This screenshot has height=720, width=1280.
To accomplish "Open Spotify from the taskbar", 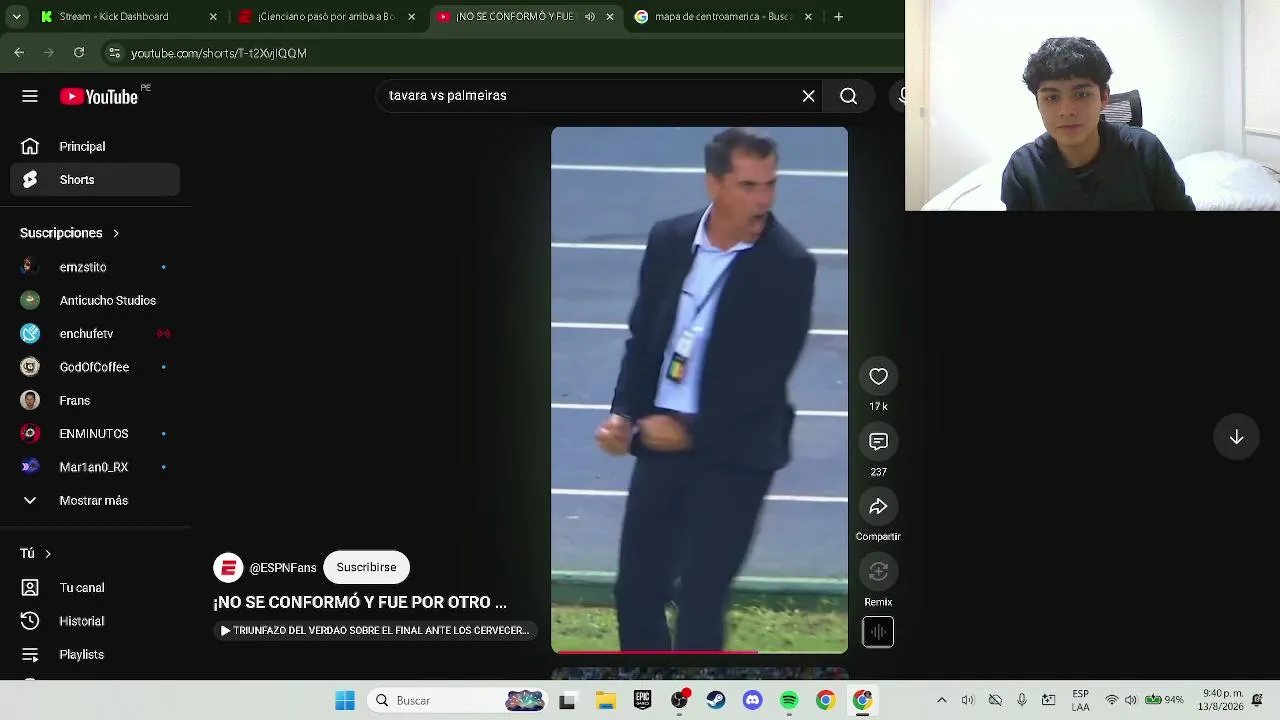I will click(x=789, y=701).
